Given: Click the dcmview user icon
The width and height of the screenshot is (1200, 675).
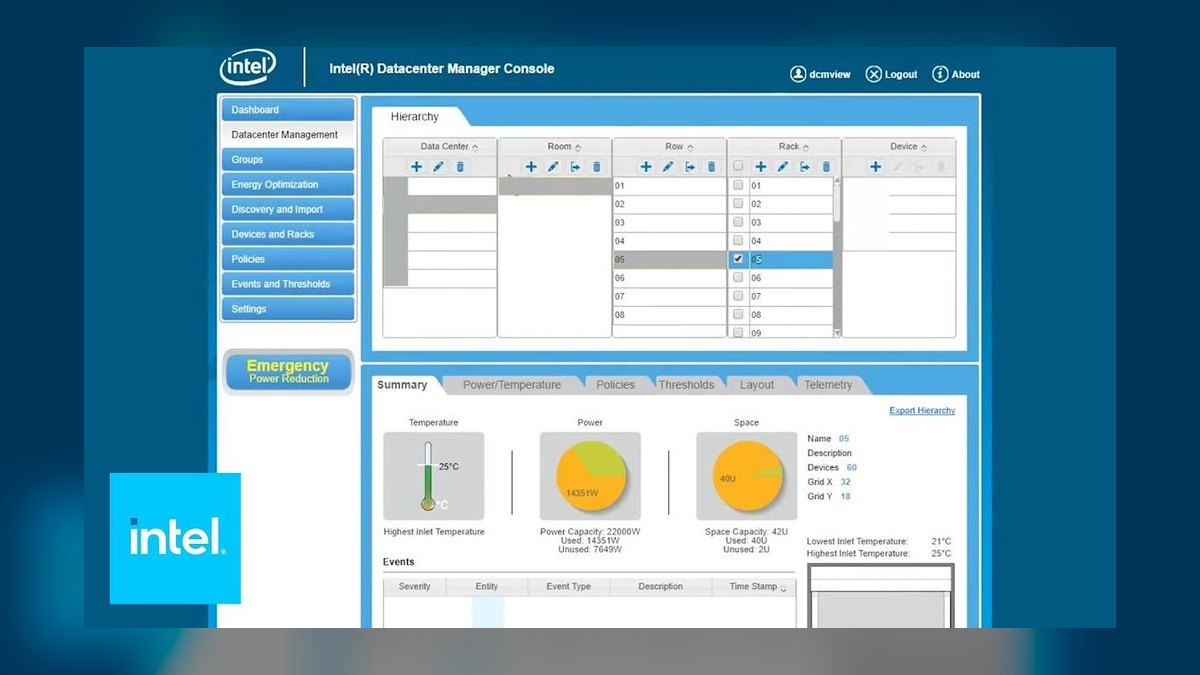Looking at the screenshot, I should 798,74.
